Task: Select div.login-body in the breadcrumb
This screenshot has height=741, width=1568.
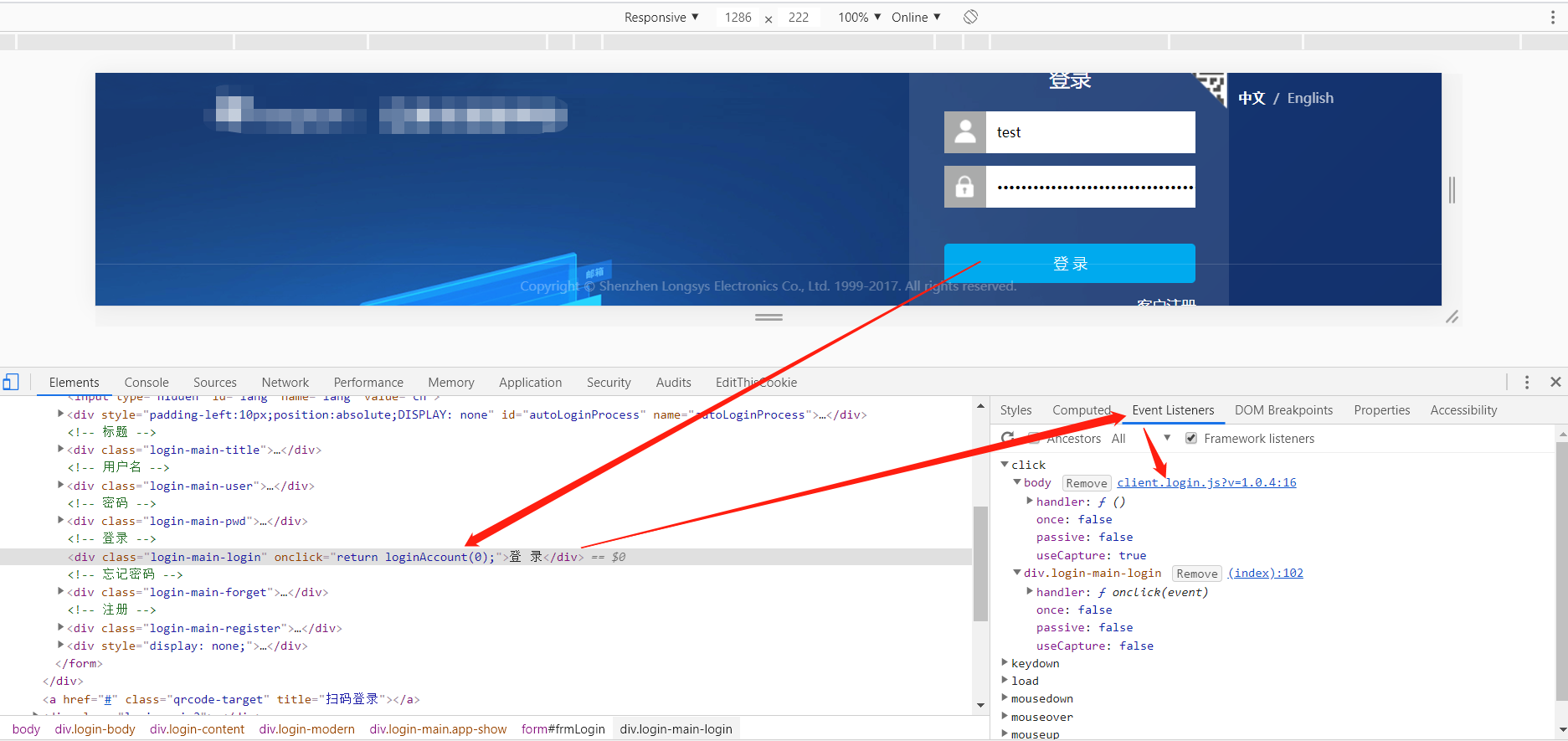Action: click(x=95, y=729)
